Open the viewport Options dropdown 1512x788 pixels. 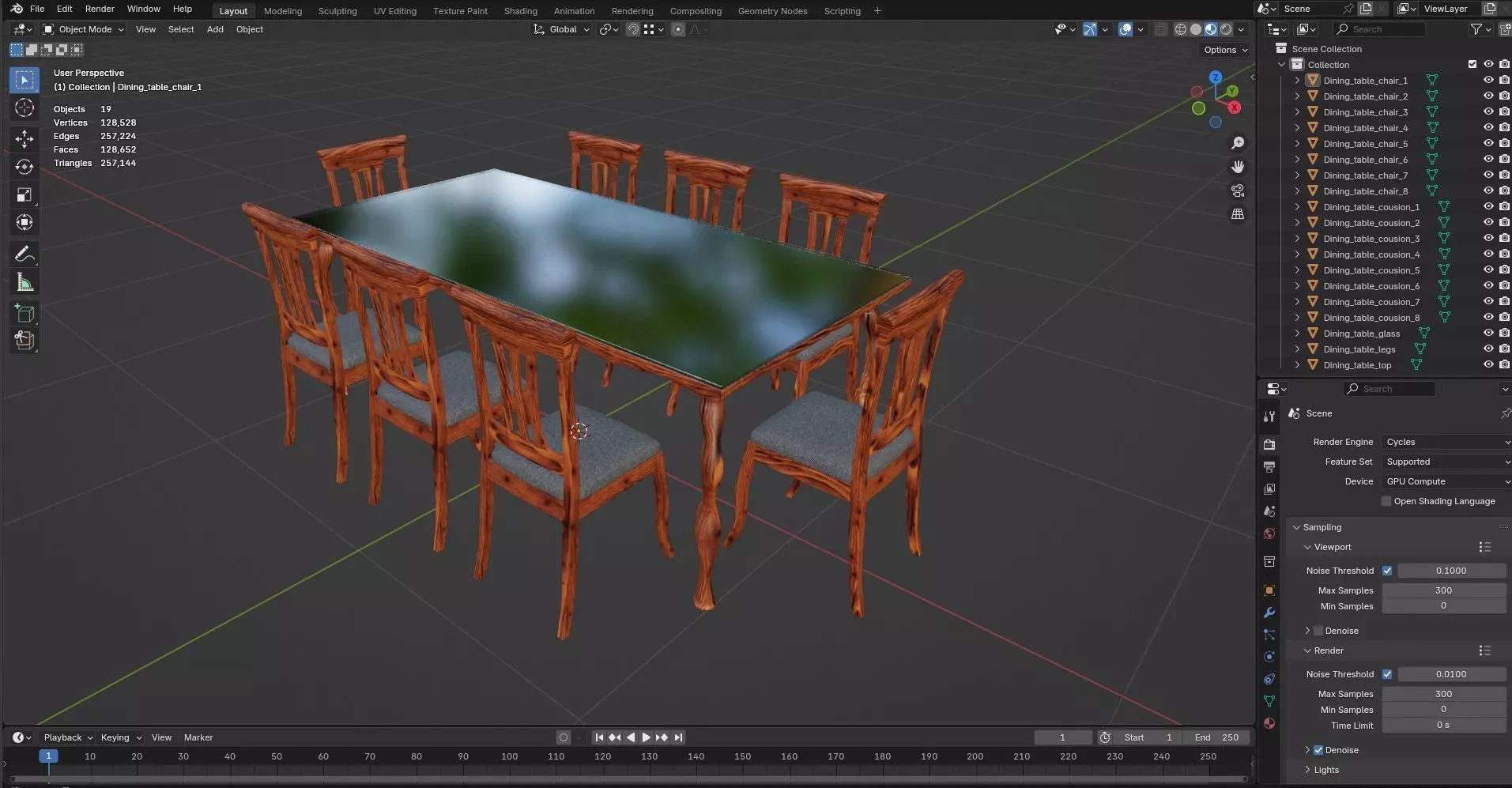click(x=1225, y=50)
